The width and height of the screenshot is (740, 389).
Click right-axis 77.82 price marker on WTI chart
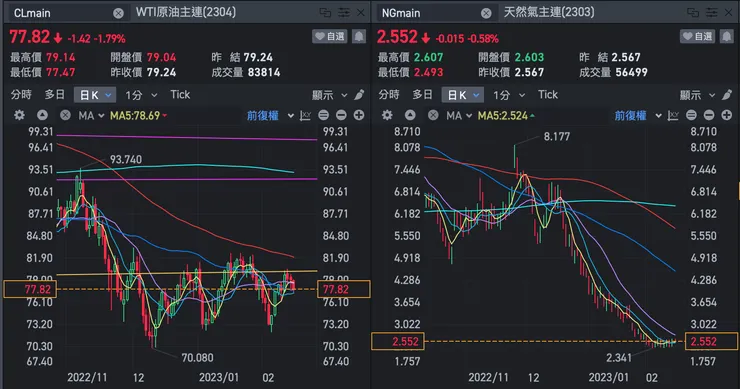click(344, 289)
